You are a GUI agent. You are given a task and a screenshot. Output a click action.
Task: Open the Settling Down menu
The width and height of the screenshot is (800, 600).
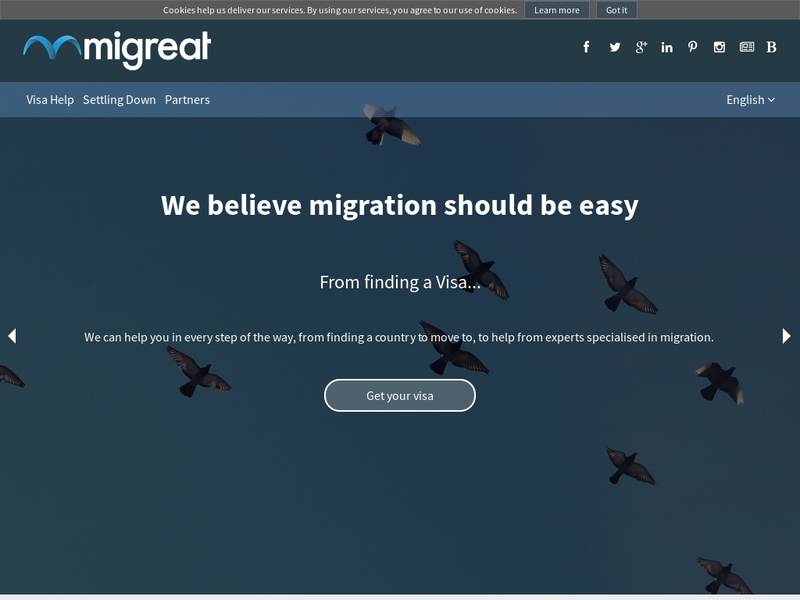(x=119, y=99)
